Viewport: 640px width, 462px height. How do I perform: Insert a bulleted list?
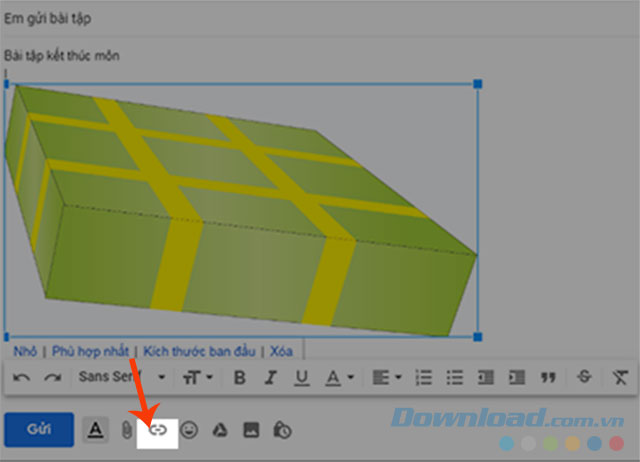[x=454, y=378]
